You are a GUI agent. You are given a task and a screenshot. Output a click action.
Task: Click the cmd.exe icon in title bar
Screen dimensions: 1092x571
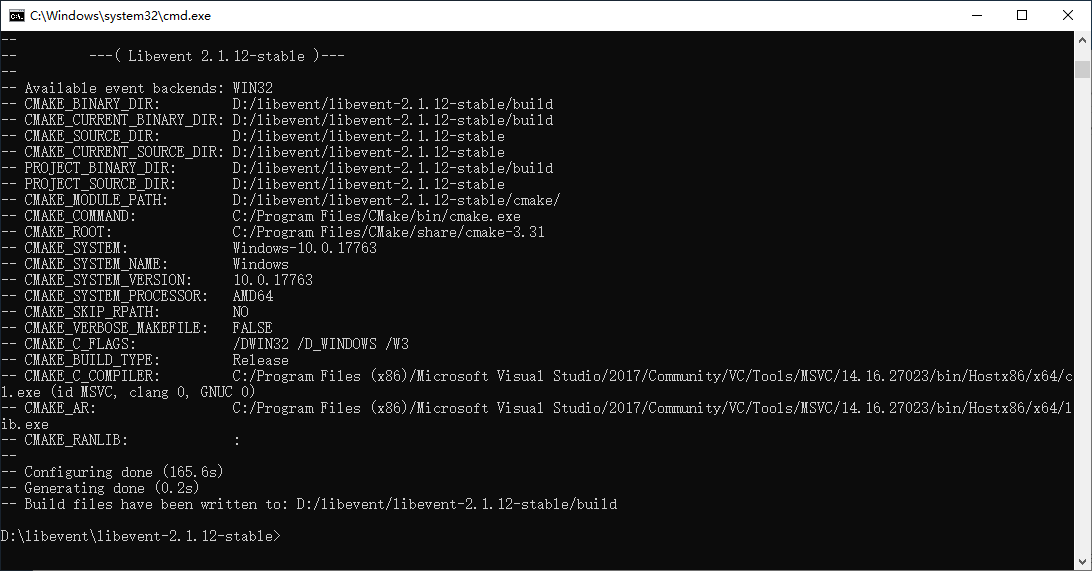tap(17, 15)
